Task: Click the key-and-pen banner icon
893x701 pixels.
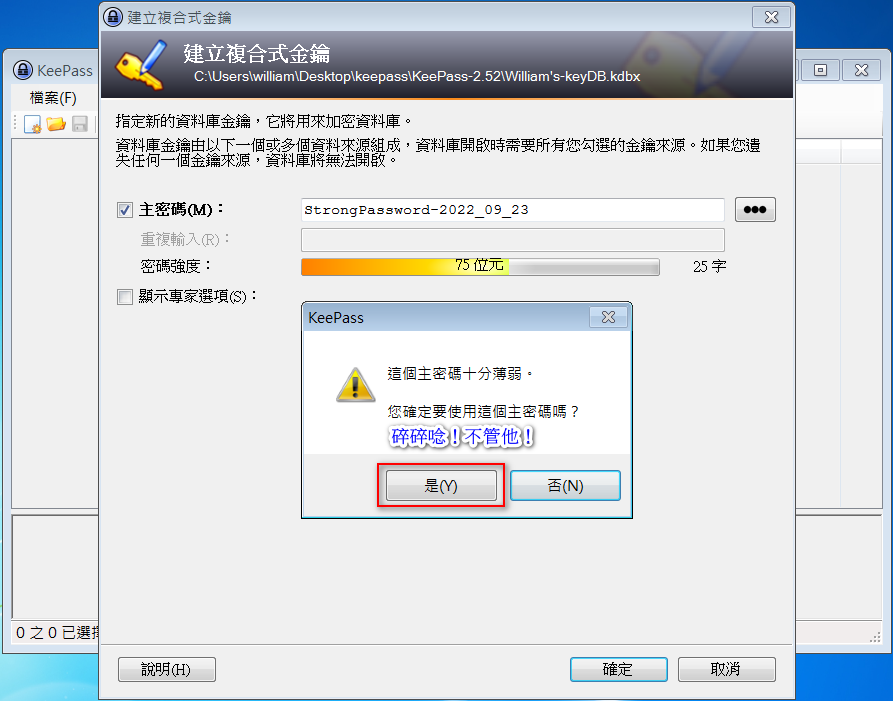Action: pyautogui.click(x=141, y=65)
